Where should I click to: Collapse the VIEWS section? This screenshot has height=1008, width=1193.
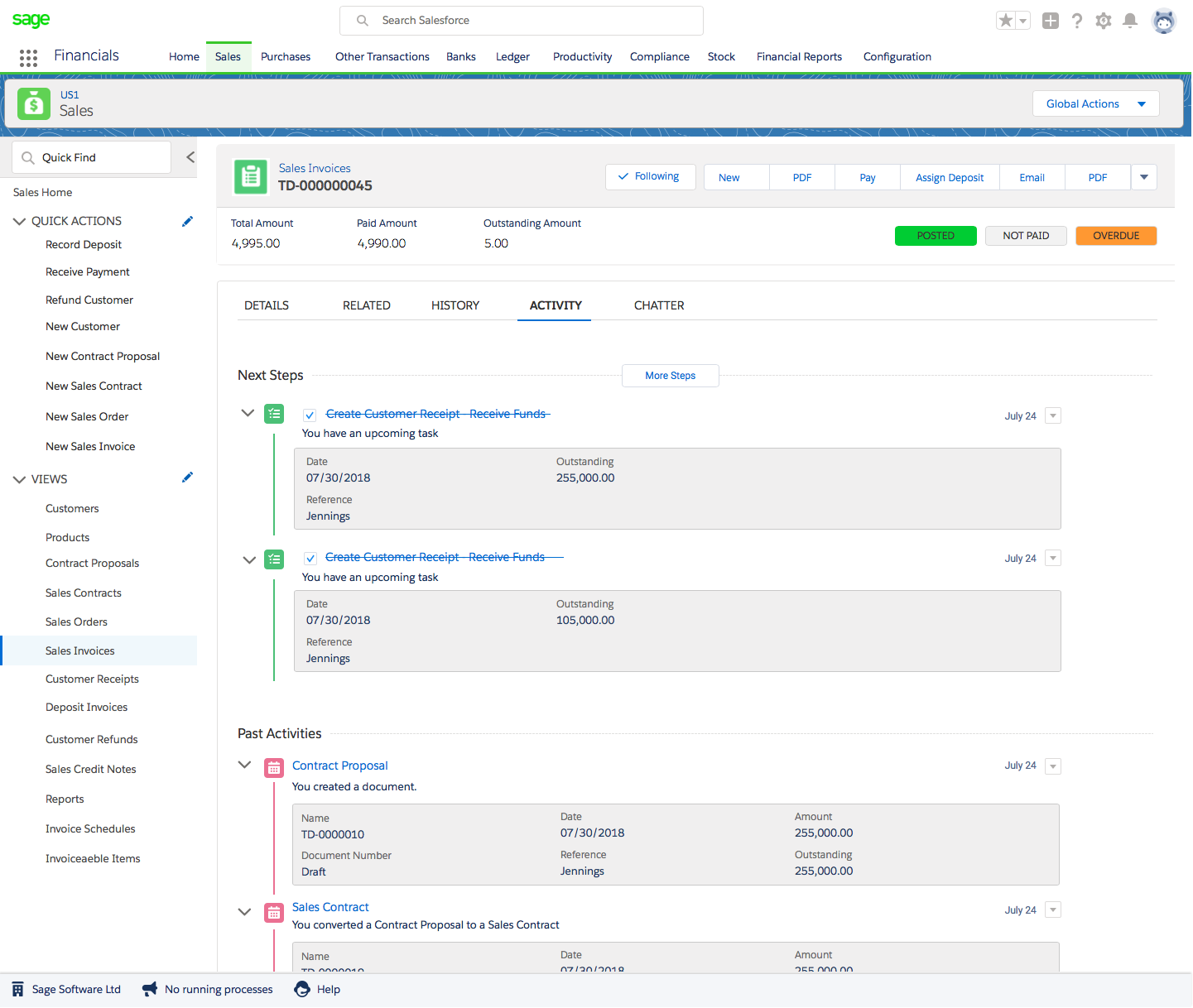click(19, 479)
